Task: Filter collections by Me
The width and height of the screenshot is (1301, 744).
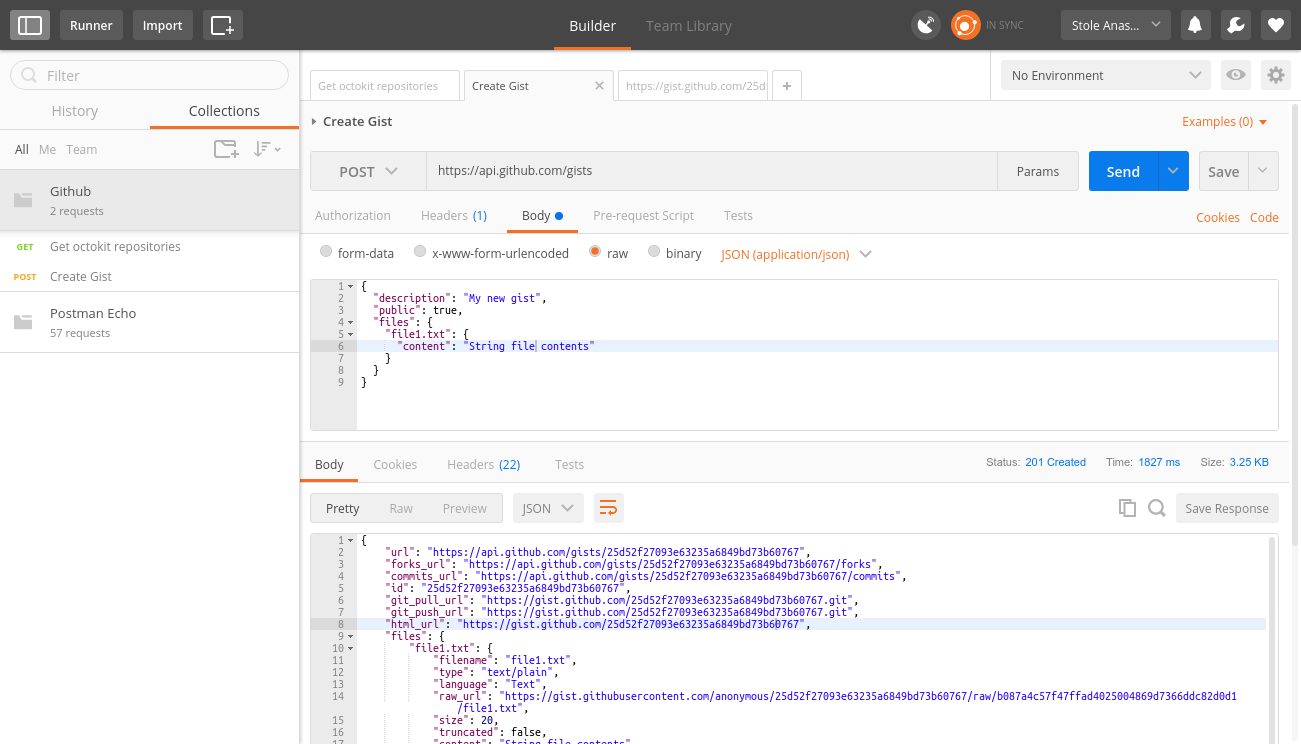Action: click(48, 149)
